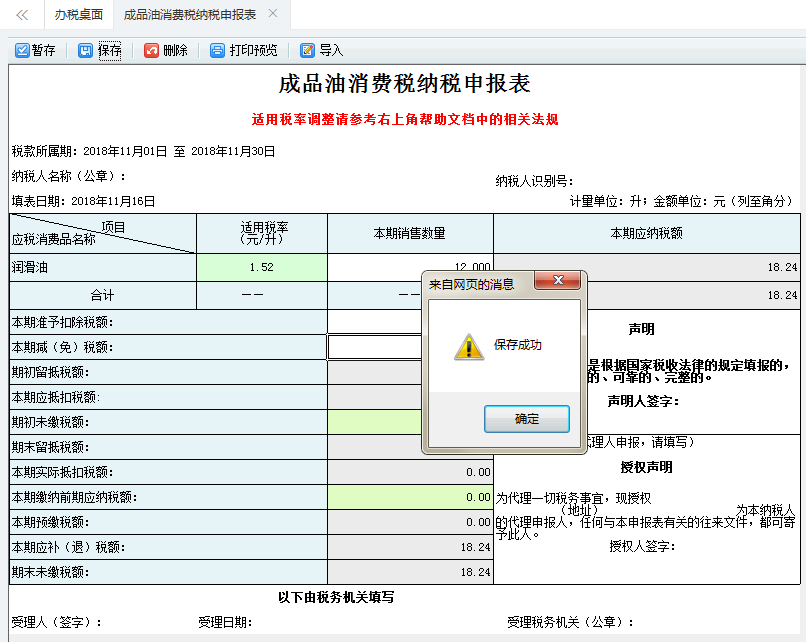This screenshot has width=806, height=642.
Task: Focus the 本期减（免）税额 input box
Action: [x=375, y=347]
